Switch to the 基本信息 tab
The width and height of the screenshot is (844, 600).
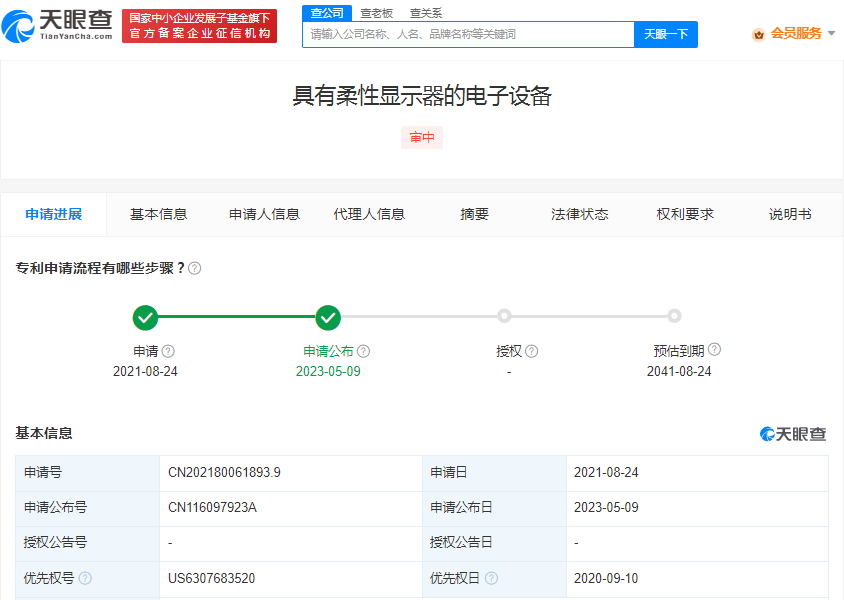[158, 214]
